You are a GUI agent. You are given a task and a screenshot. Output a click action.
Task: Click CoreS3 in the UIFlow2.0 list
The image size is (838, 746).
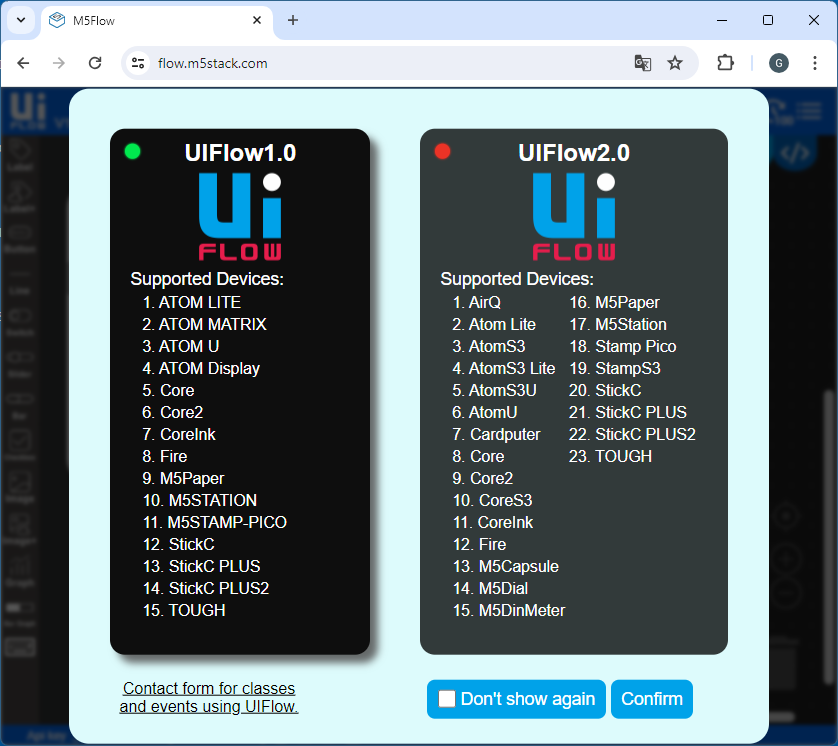[506, 500]
